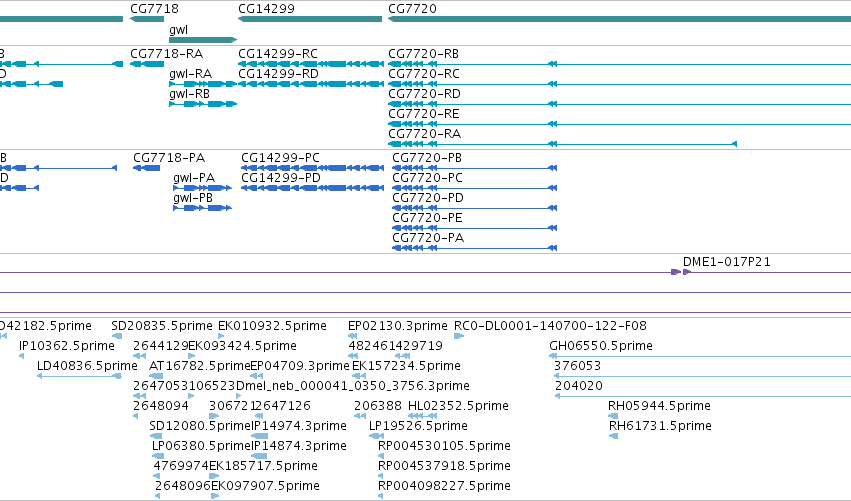
Task: Select RP004530105.5prime entry
Action: [444, 447]
